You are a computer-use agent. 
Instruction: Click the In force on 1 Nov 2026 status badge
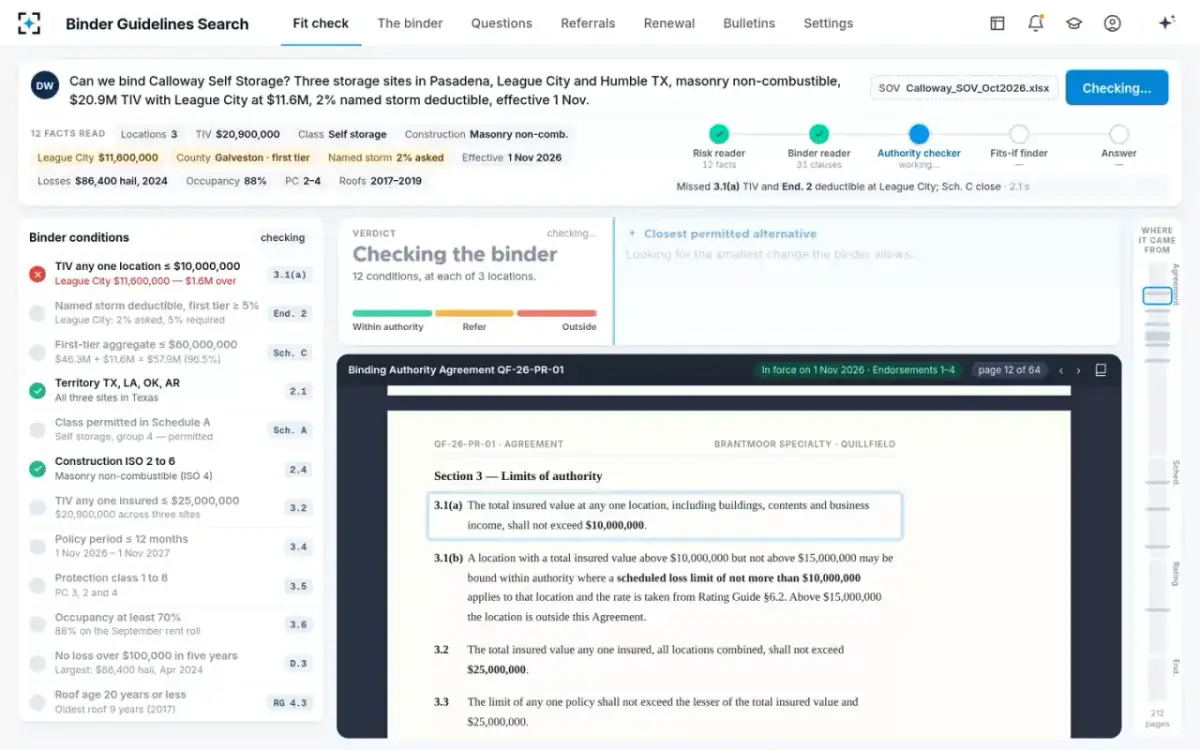(x=858, y=370)
